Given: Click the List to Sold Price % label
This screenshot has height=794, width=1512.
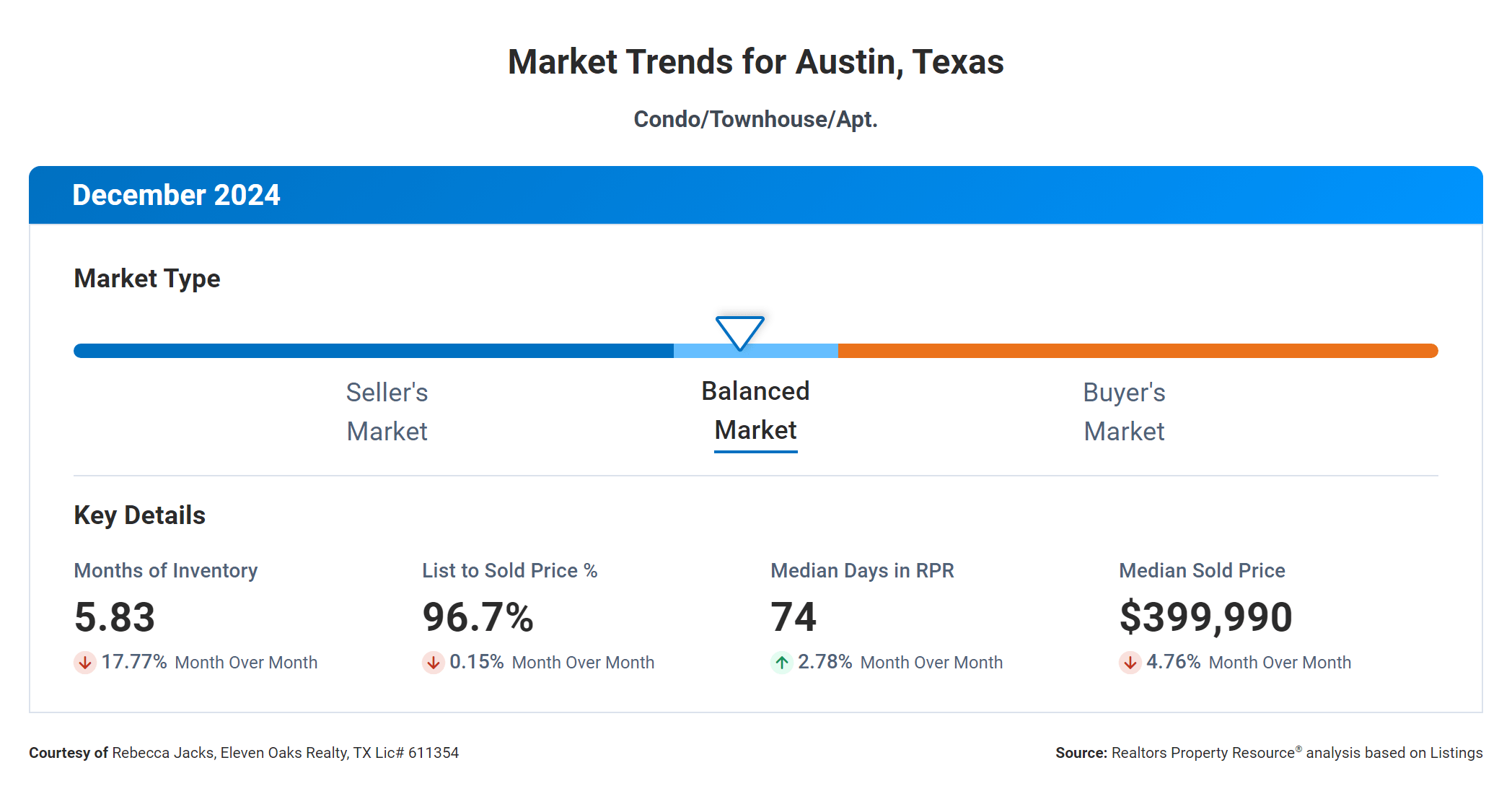Looking at the screenshot, I should (x=509, y=570).
